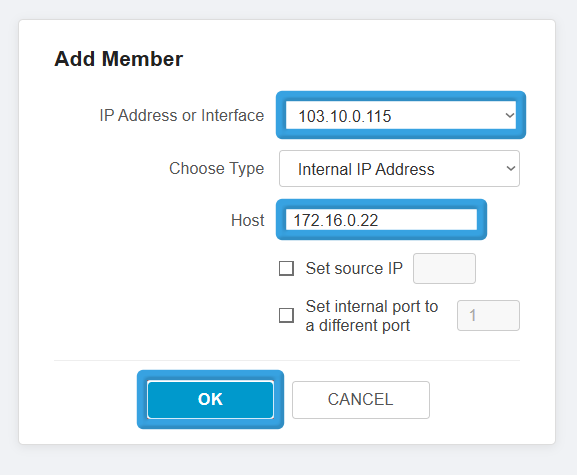Click the Add Member dialog title
The width and height of the screenshot is (577, 475).
click(x=118, y=59)
